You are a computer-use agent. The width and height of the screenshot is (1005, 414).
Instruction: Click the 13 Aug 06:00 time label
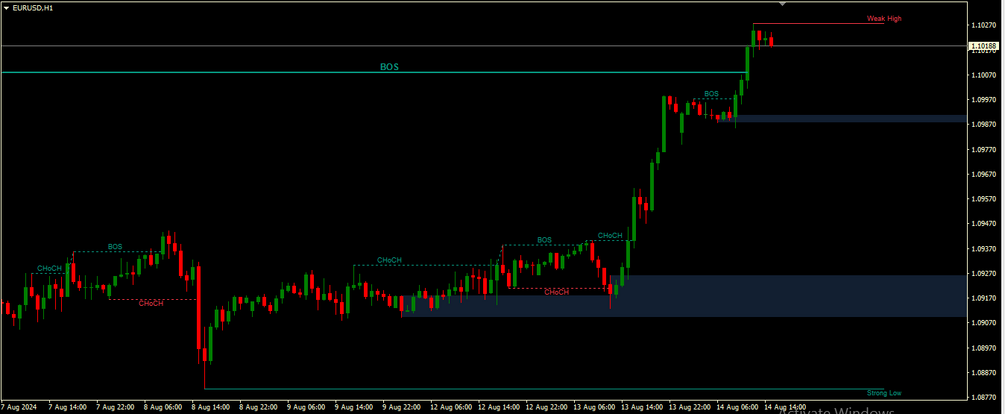(592, 407)
